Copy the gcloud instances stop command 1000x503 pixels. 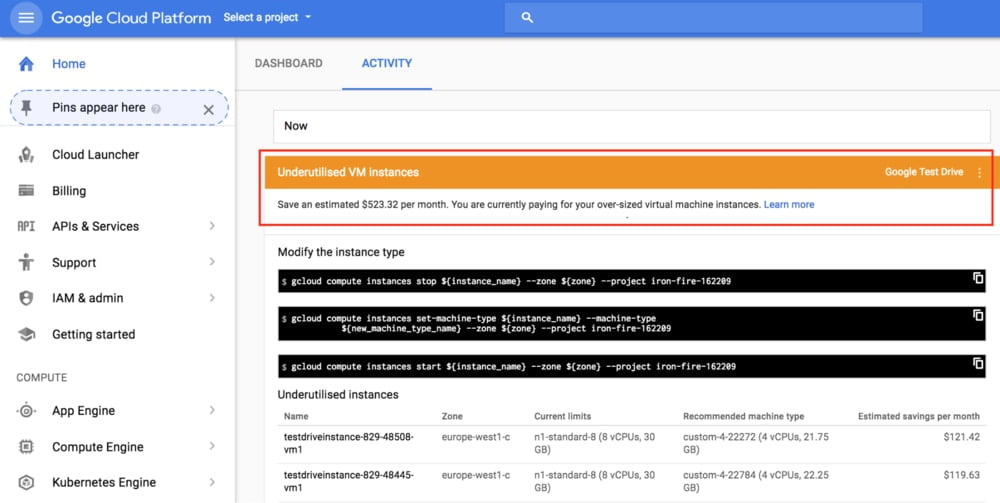point(978,278)
